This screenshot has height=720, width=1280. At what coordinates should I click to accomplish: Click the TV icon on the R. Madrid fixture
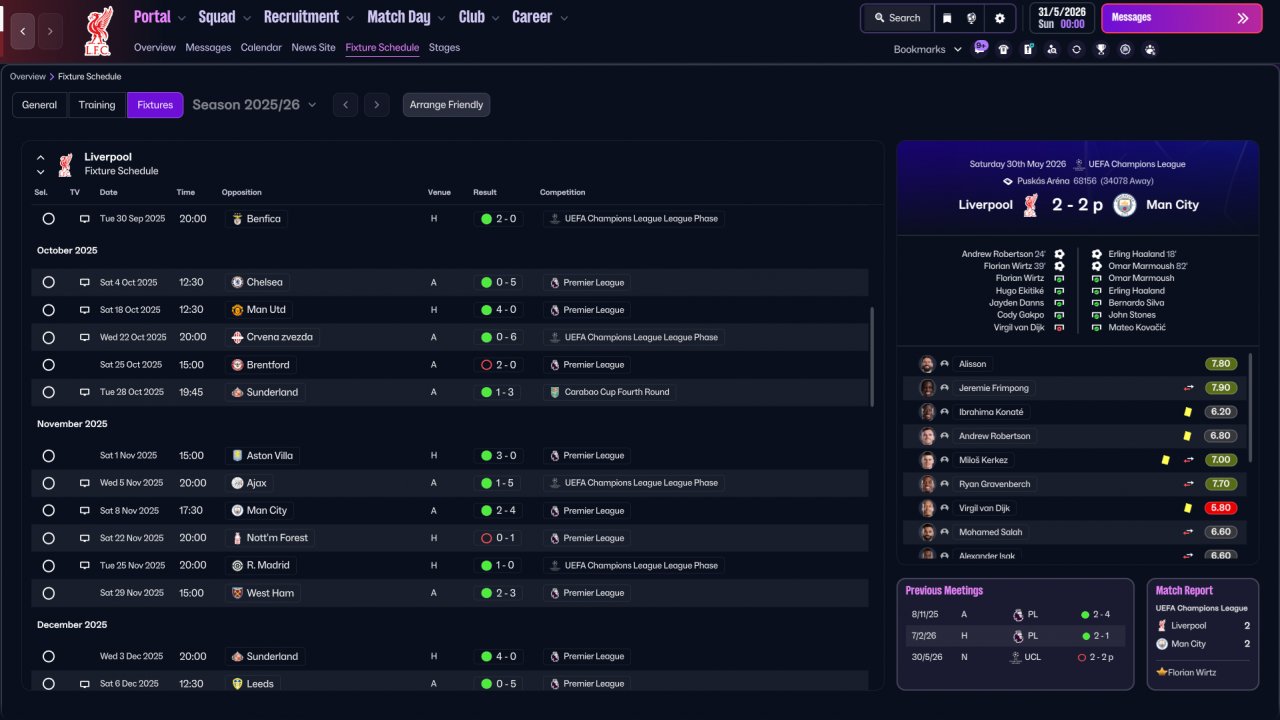point(85,566)
